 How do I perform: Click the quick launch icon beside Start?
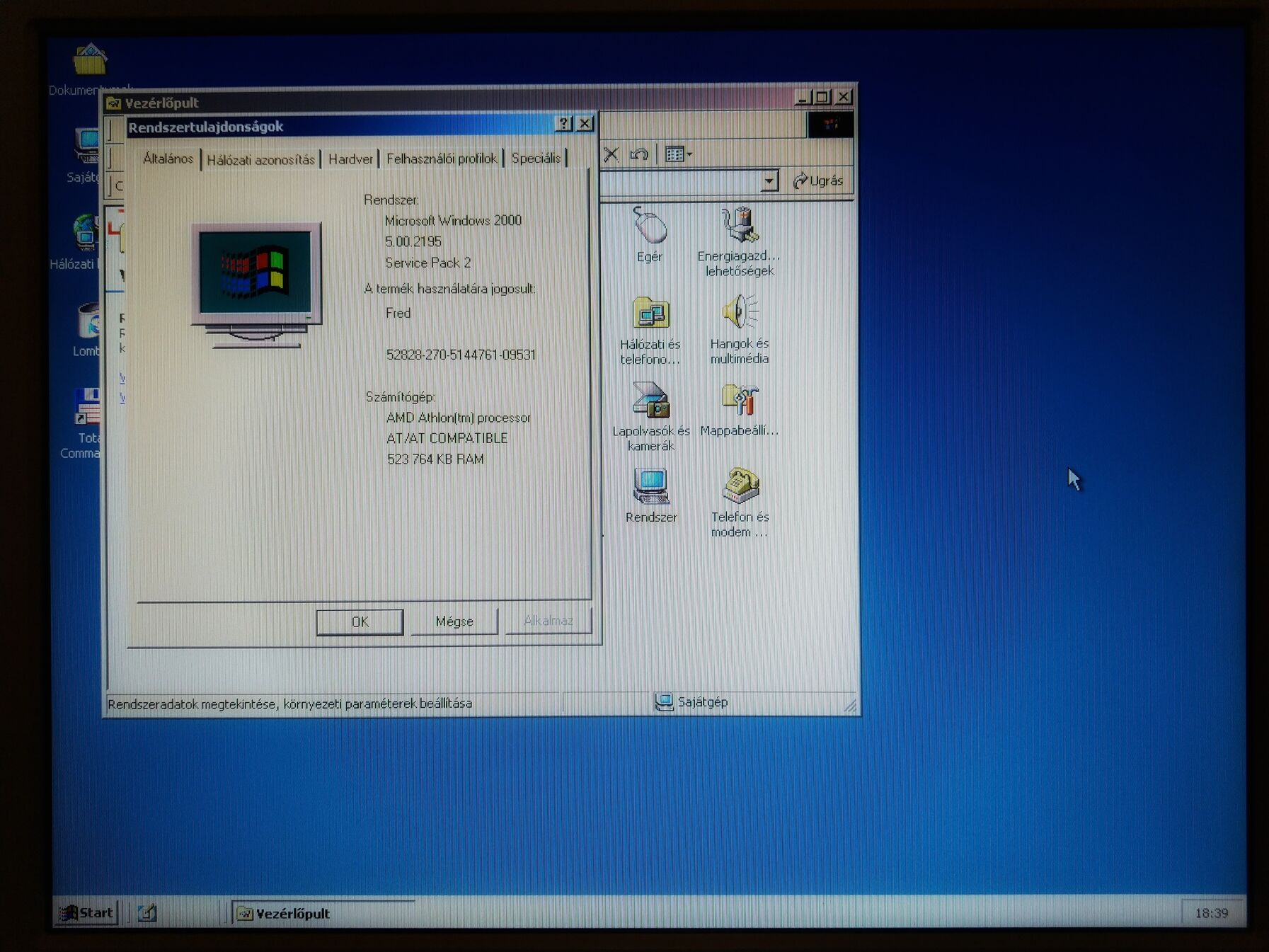tap(147, 913)
